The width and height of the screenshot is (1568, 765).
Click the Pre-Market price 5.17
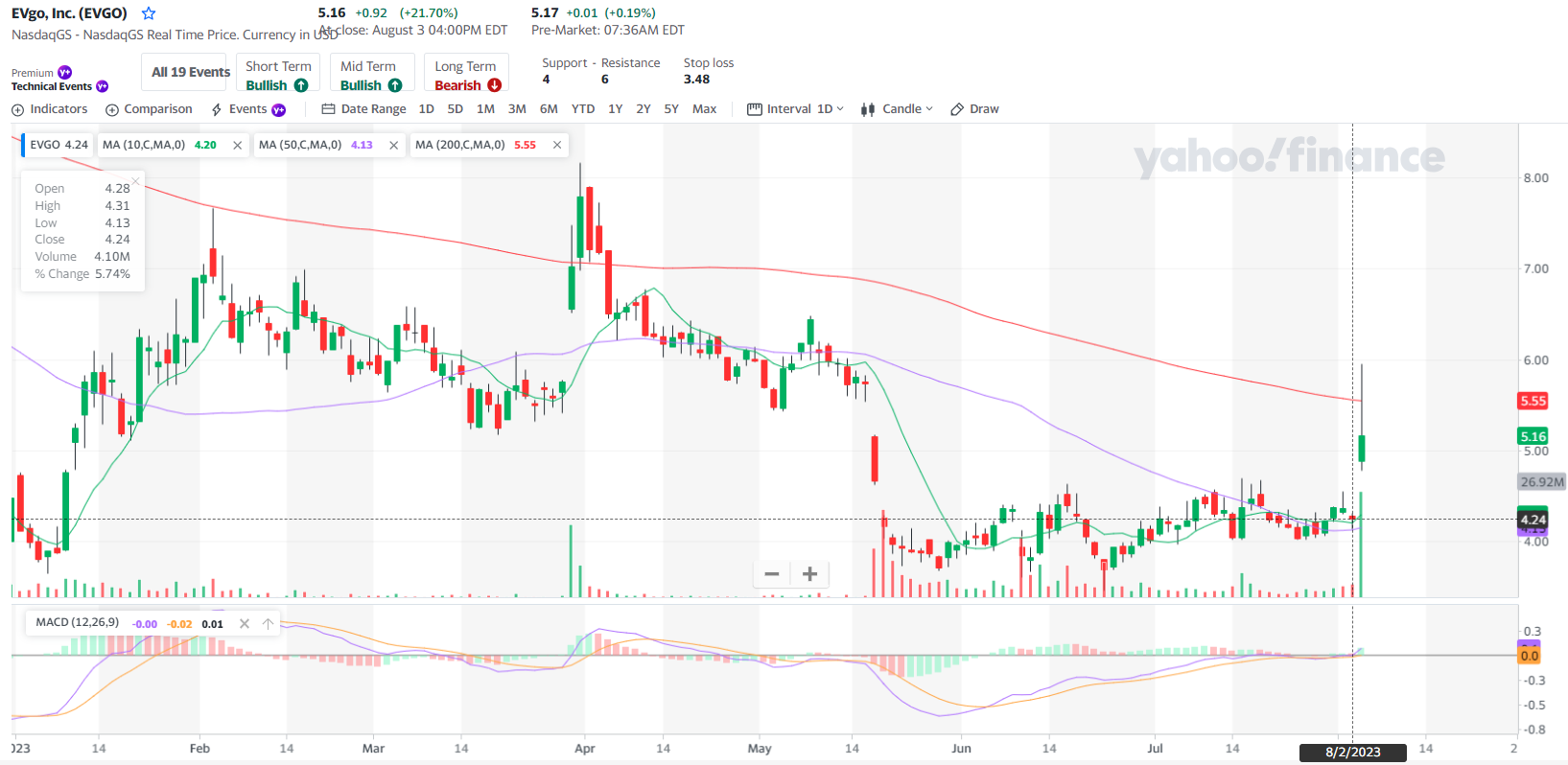coord(545,12)
